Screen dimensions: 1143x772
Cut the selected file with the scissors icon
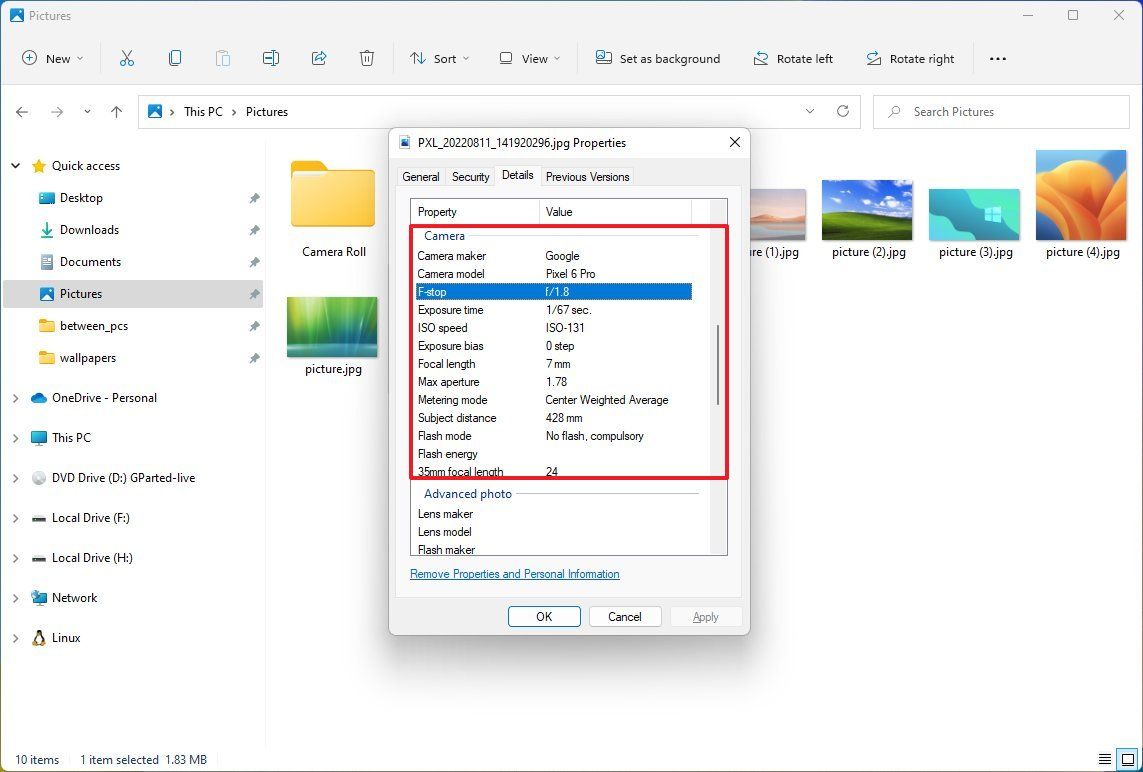[x=127, y=58]
